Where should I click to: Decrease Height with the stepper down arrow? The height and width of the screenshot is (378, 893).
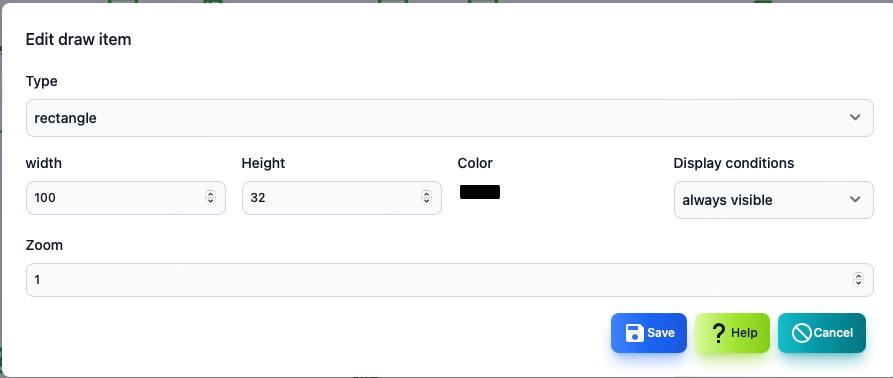point(427,201)
